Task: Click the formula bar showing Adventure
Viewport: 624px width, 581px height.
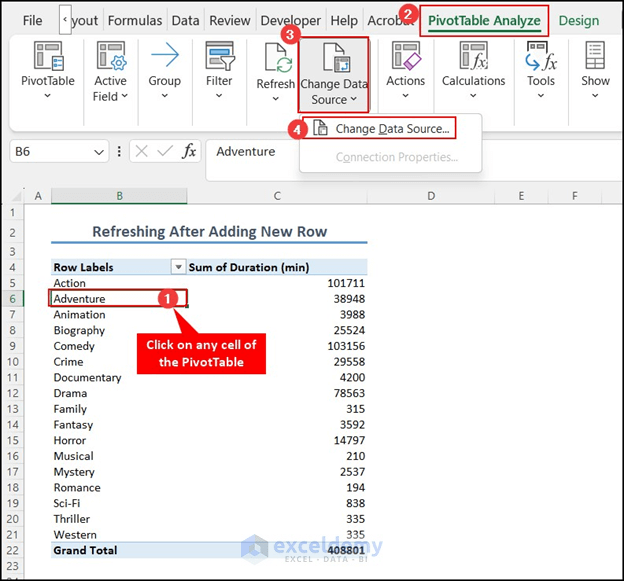Action: (x=414, y=159)
